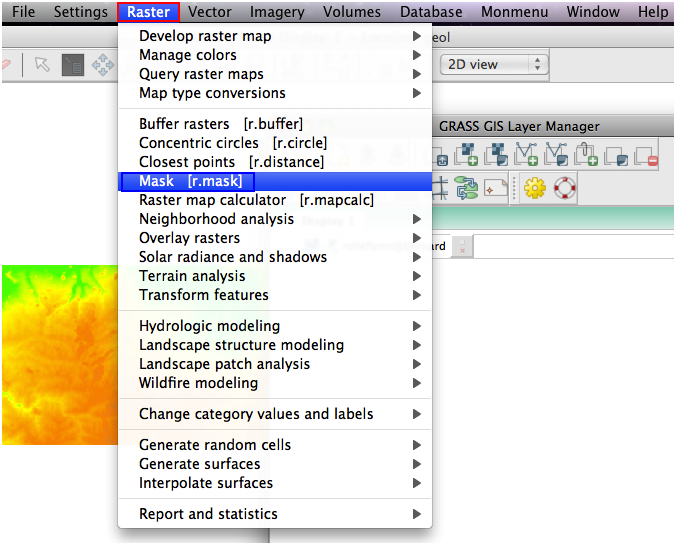Viewport: 676px width, 545px height.
Task: Open help with the lifebuoy icon
Action: tap(566, 187)
